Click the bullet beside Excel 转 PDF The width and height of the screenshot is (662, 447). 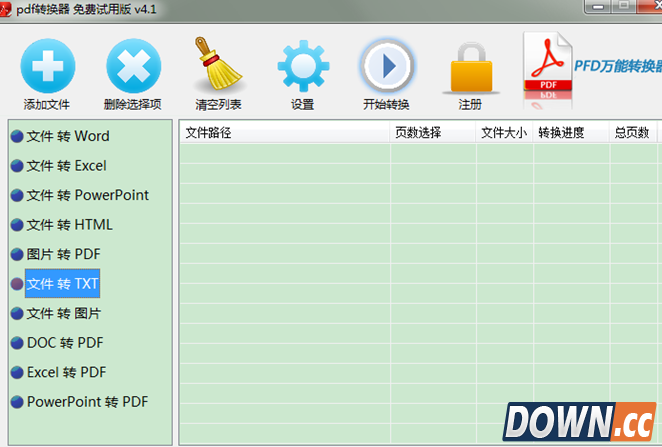tap(17, 373)
